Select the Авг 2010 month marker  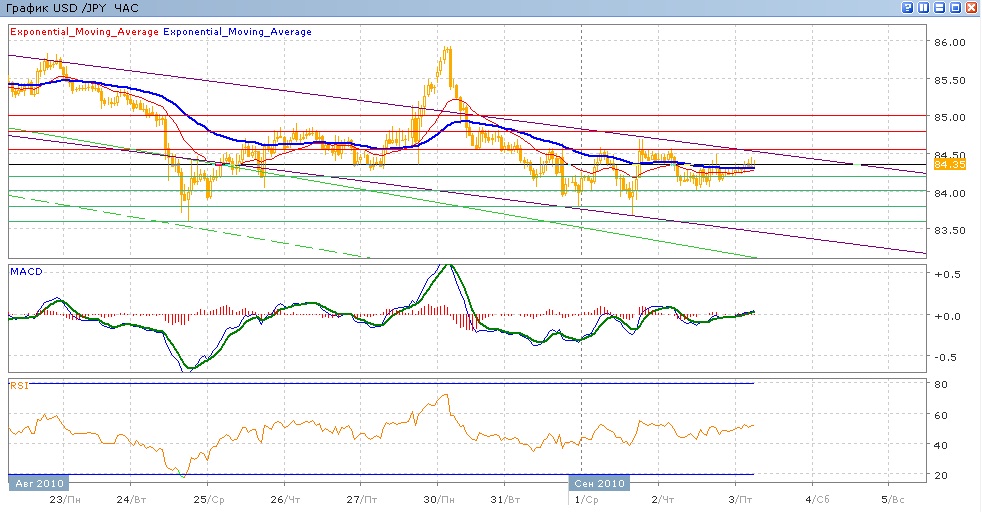click(39, 483)
